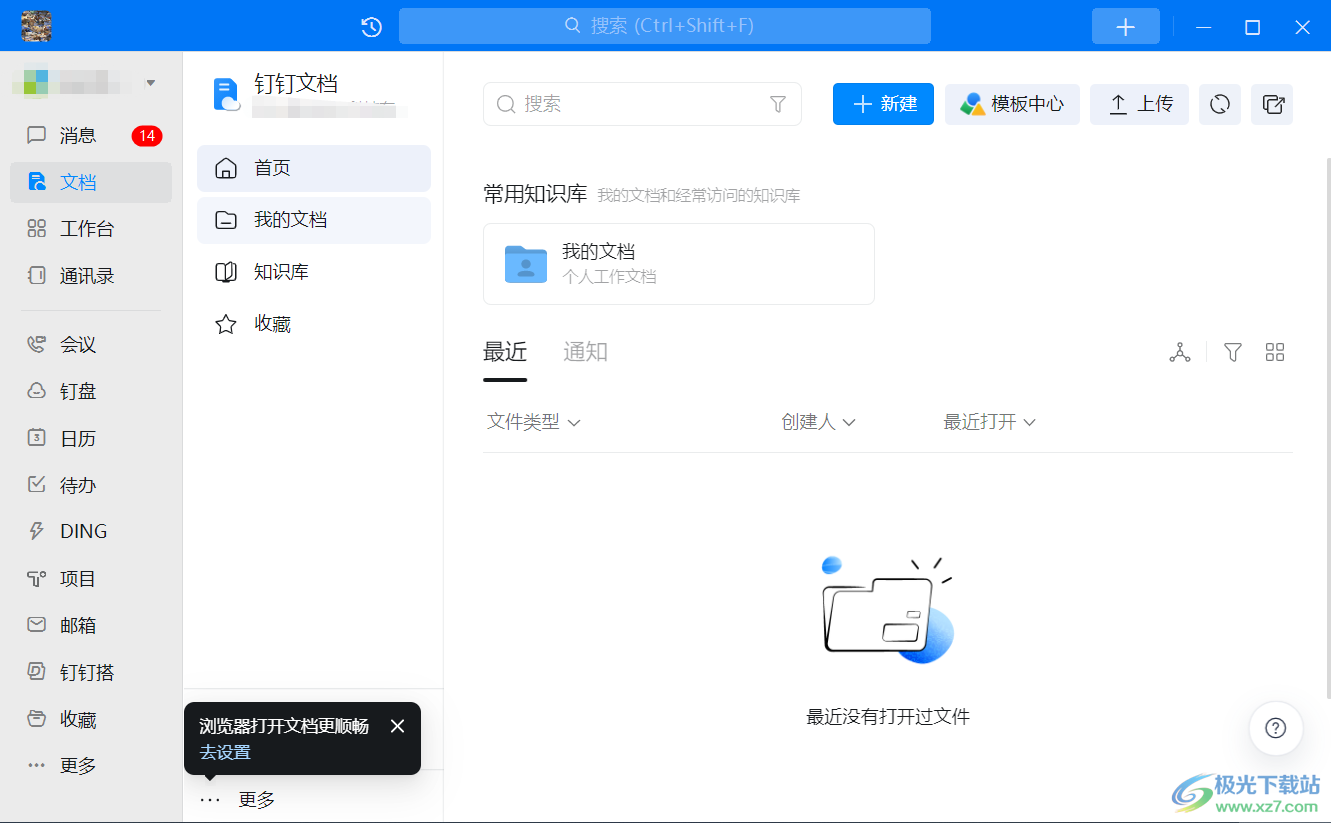
Task: Open 通讯录 in the left sidebar
Action: [91, 276]
